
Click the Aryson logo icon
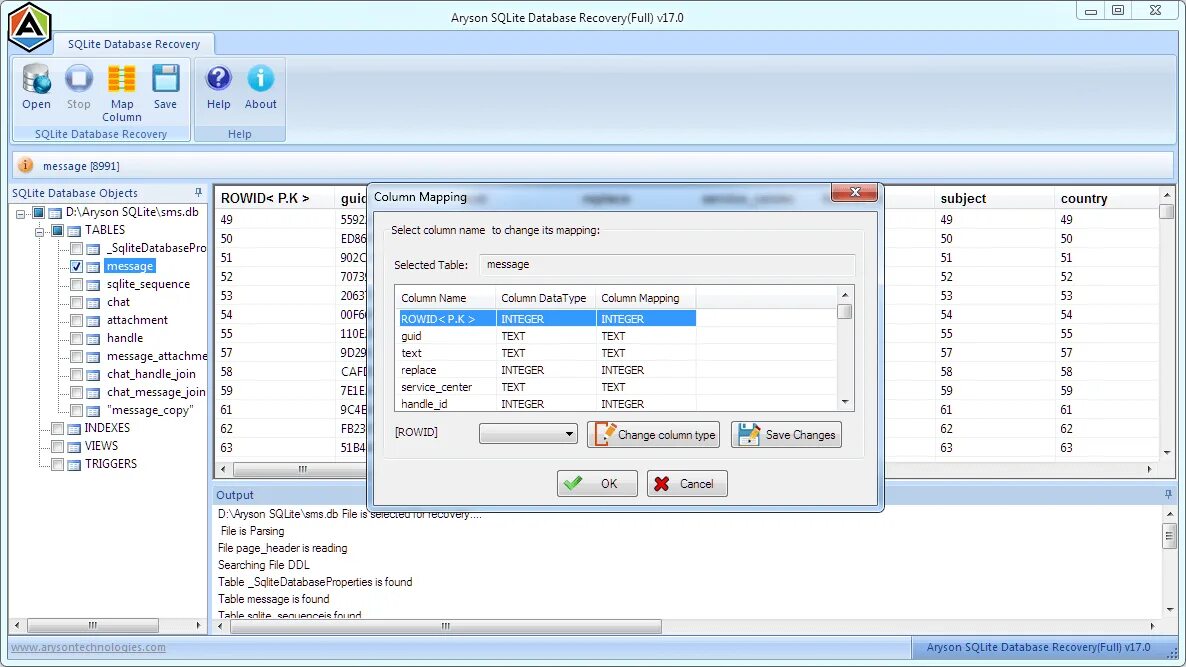point(29,27)
